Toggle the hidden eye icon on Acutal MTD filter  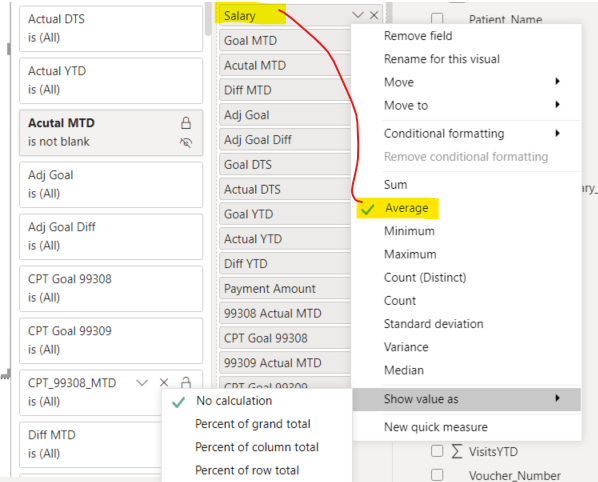point(186,143)
